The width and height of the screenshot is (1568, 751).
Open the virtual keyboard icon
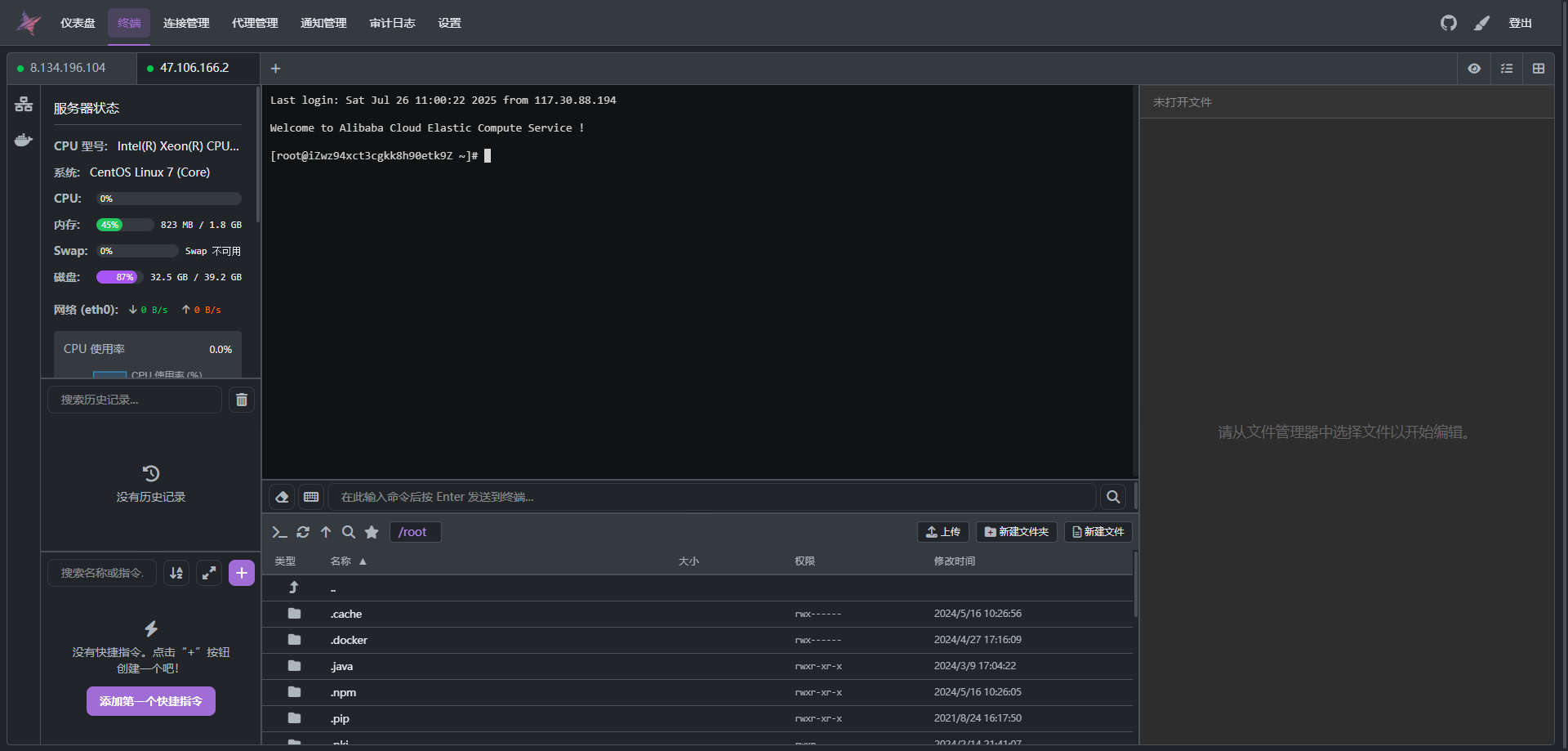coord(311,497)
